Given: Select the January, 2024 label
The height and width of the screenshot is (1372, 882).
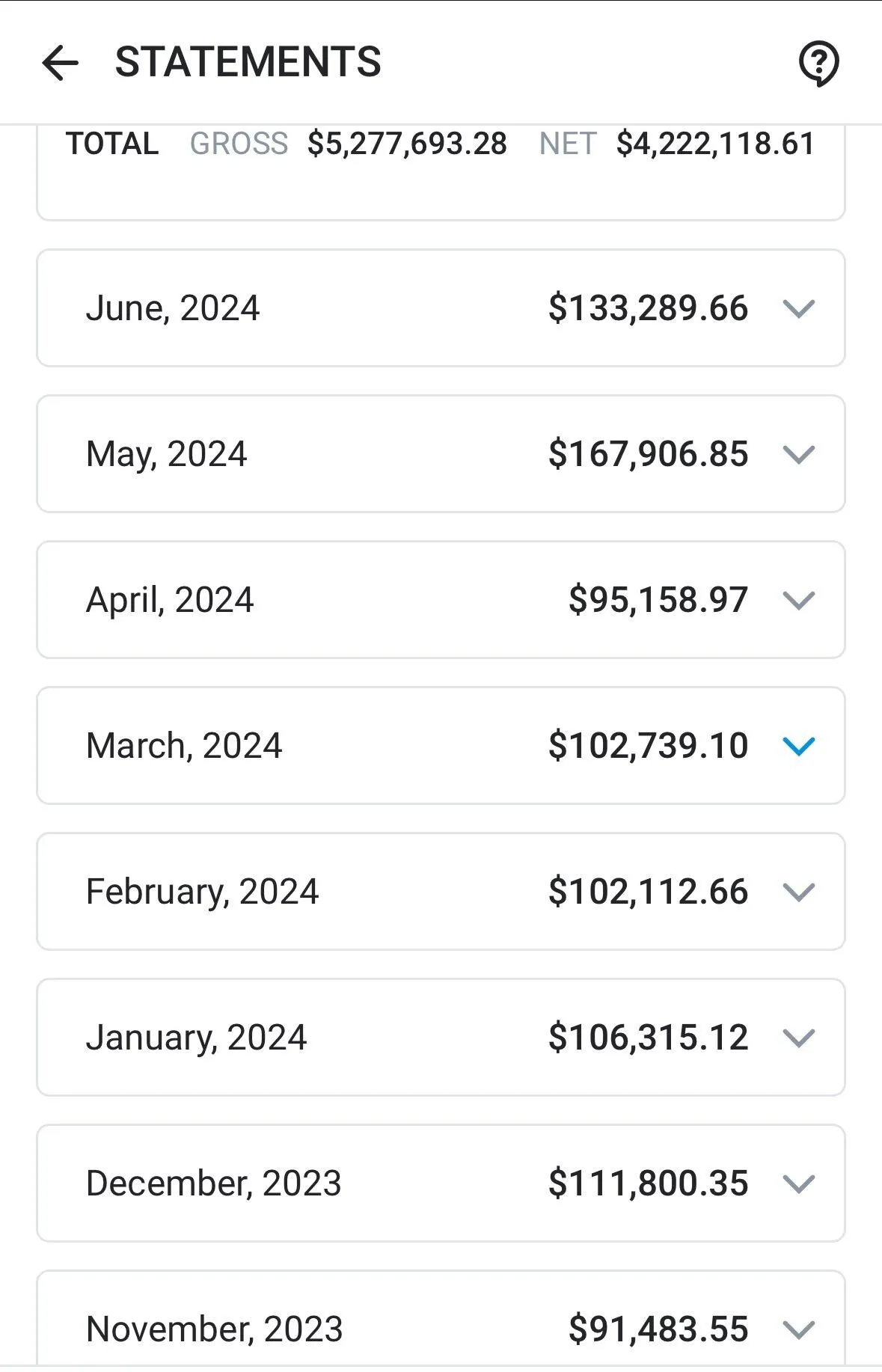Looking at the screenshot, I should (x=196, y=1038).
